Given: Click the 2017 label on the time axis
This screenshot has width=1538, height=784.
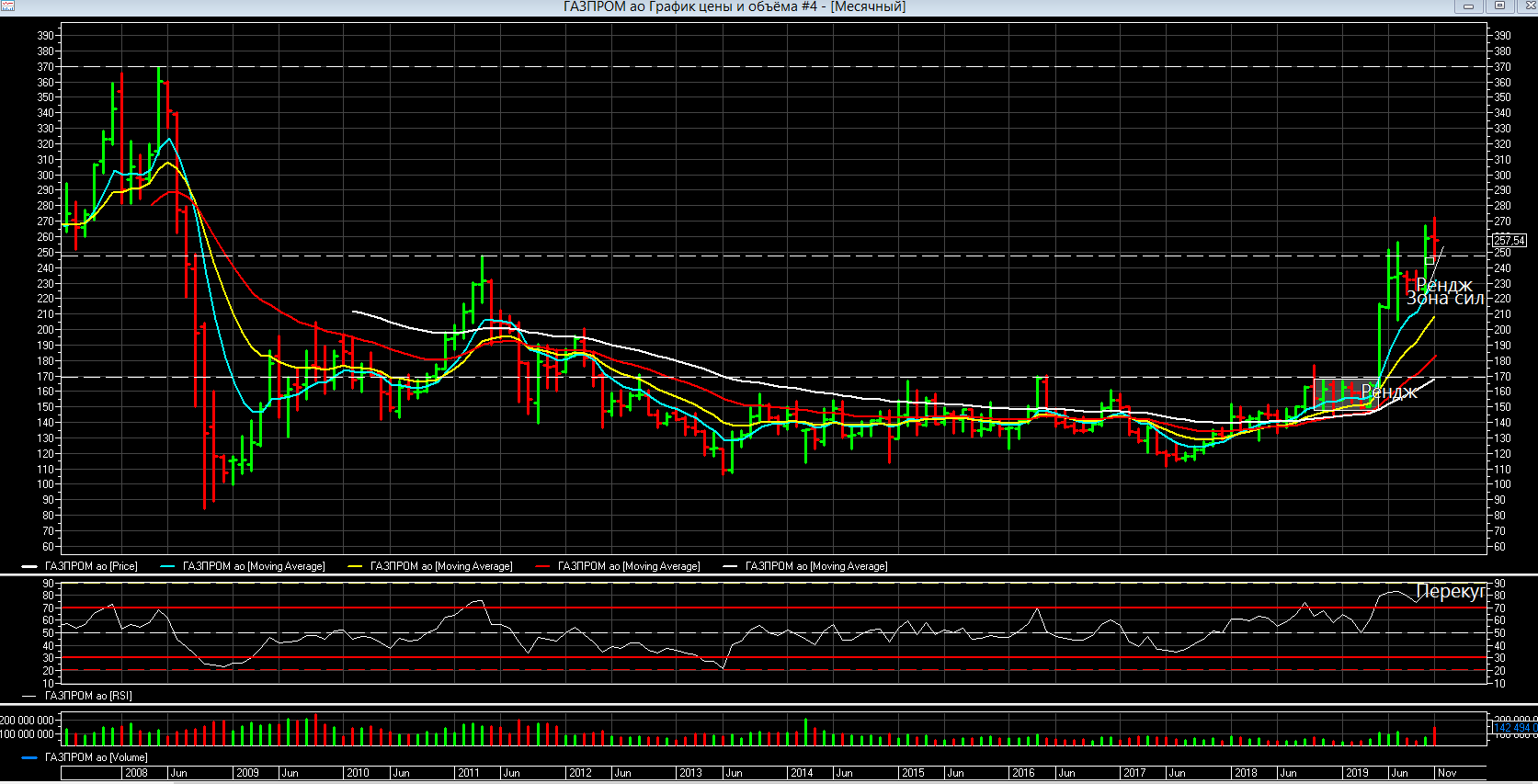Looking at the screenshot, I should coord(1134,773).
